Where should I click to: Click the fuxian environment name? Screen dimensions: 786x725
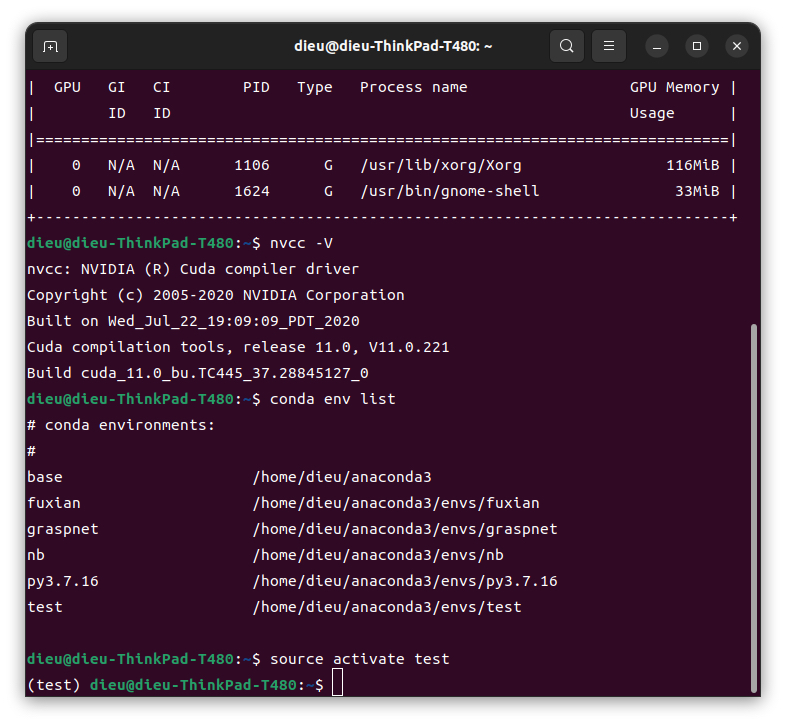pos(54,503)
